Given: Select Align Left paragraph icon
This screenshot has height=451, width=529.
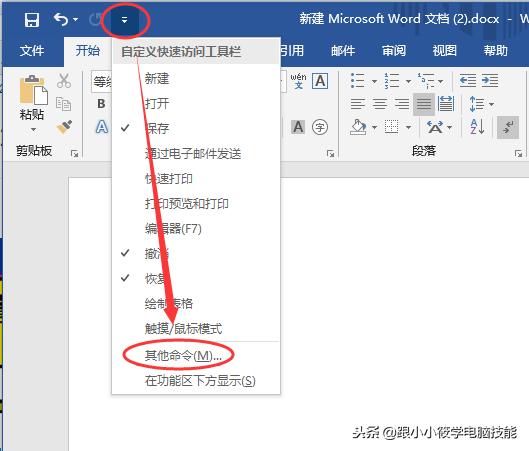Looking at the screenshot, I should (x=358, y=104).
